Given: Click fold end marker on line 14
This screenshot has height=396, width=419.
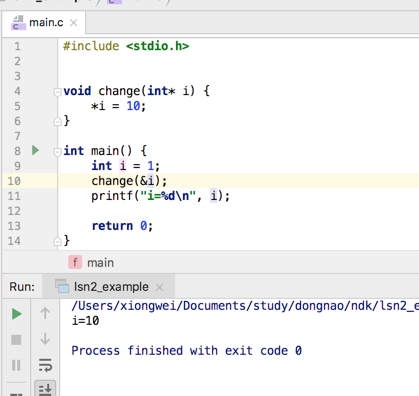Looking at the screenshot, I should point(57,241).
